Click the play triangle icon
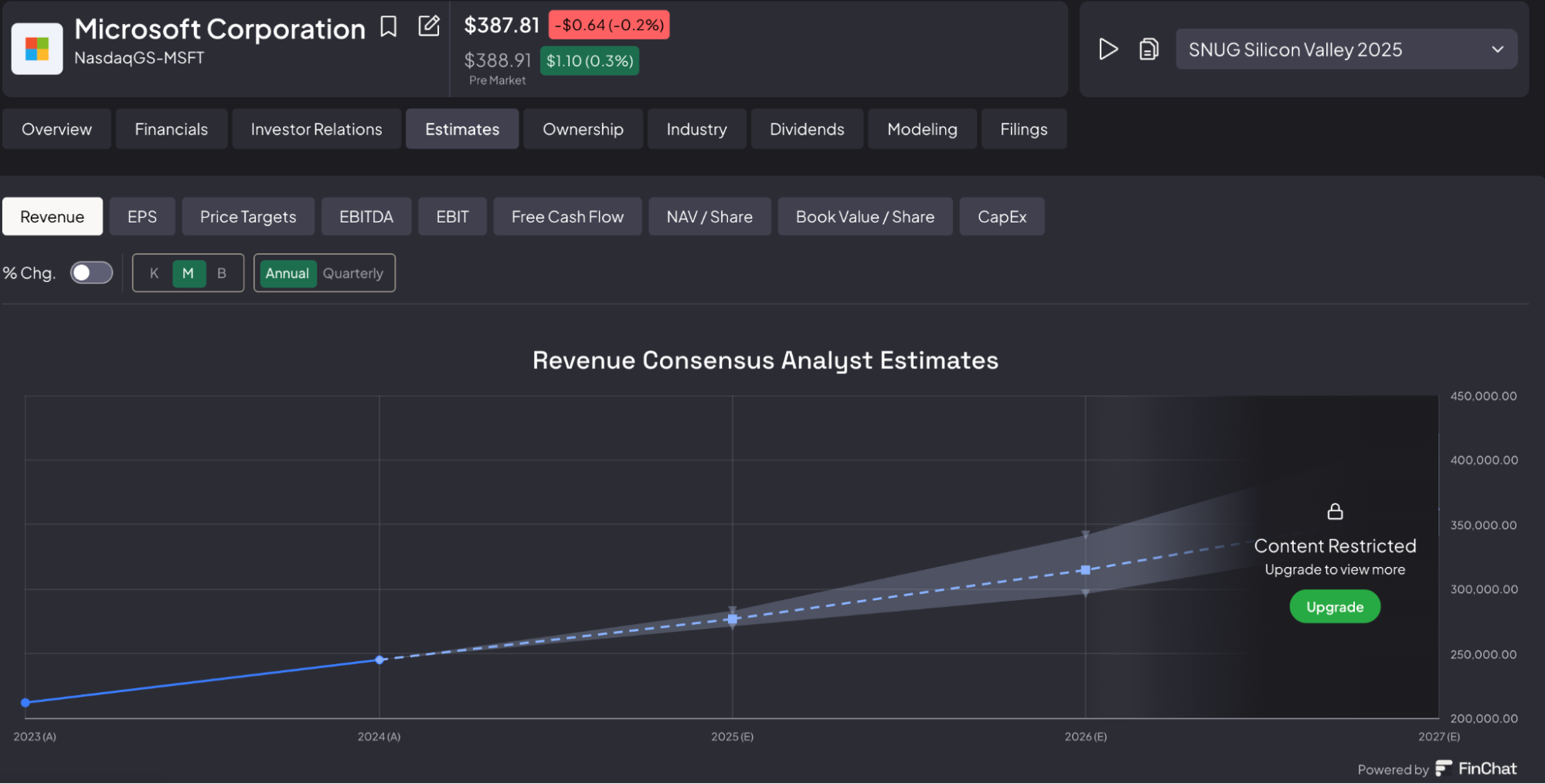This screenshot has width=1545, height=784. [x=1108, y=49]
